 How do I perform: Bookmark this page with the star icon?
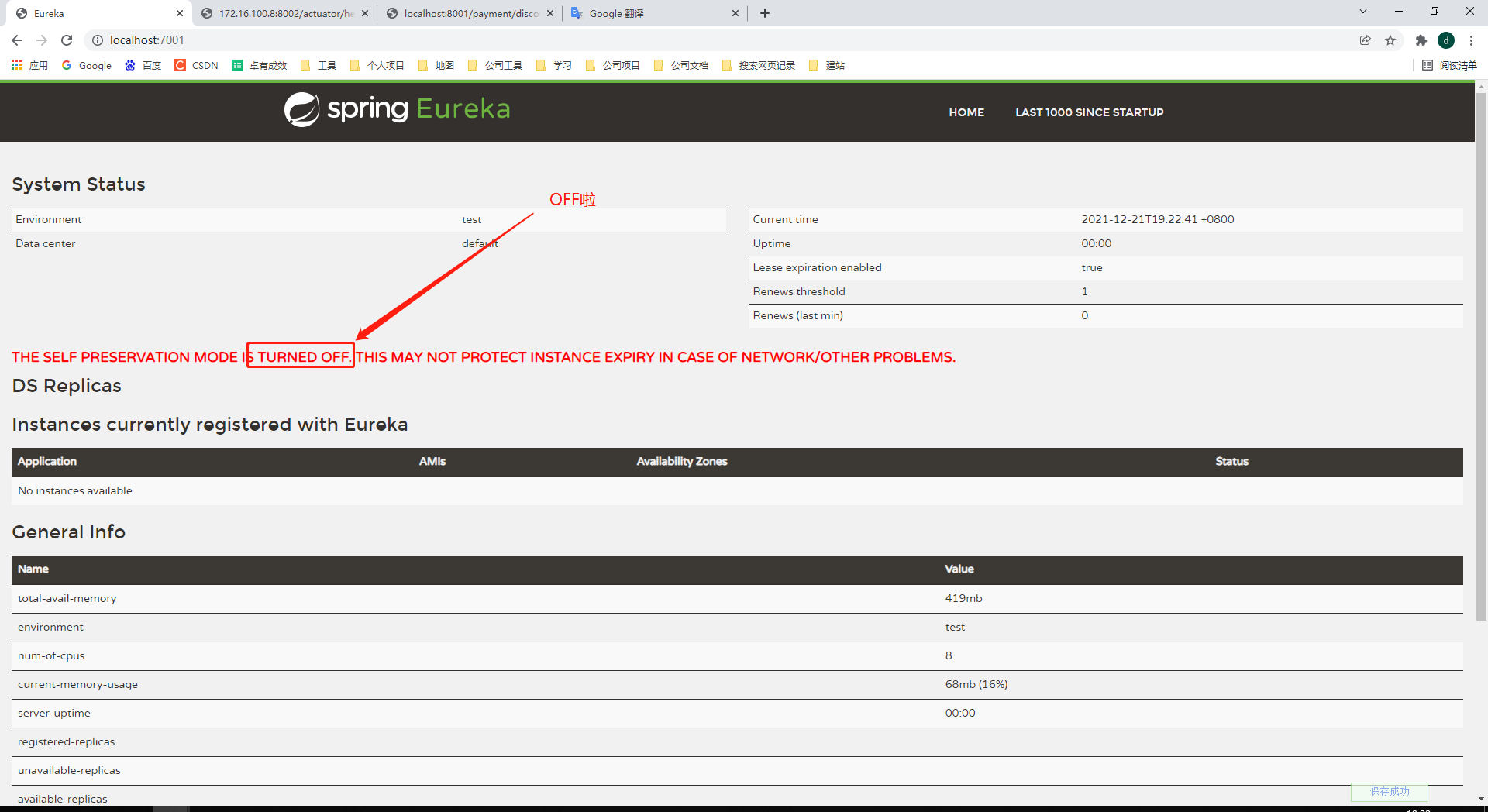pos(1390,40)
